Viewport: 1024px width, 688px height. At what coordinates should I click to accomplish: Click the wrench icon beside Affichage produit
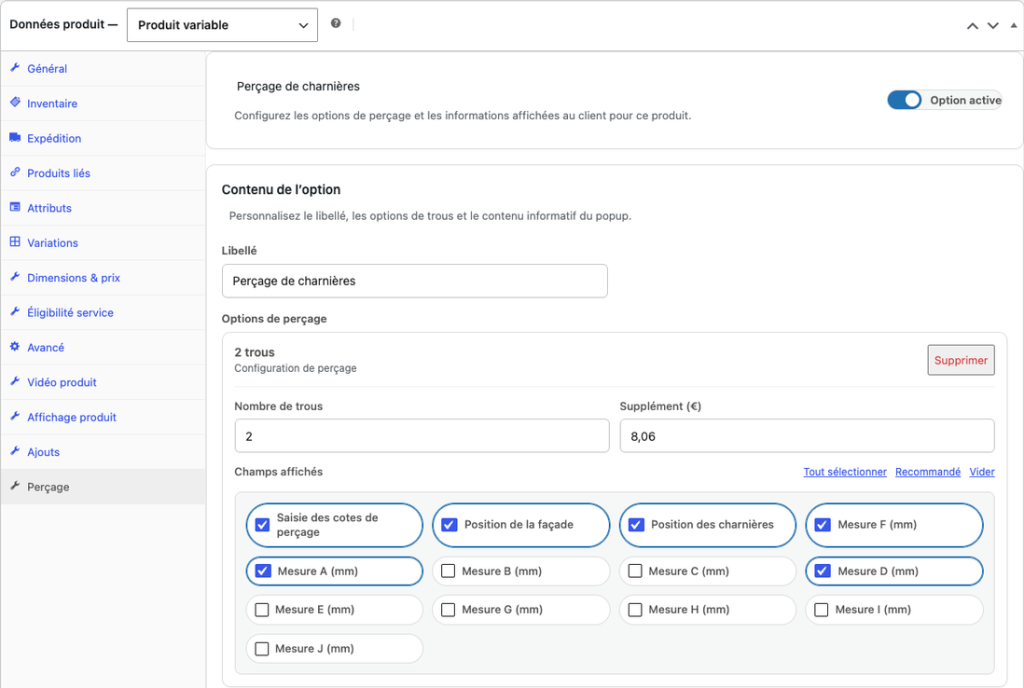pyautogui.click(x=15, y=416)
